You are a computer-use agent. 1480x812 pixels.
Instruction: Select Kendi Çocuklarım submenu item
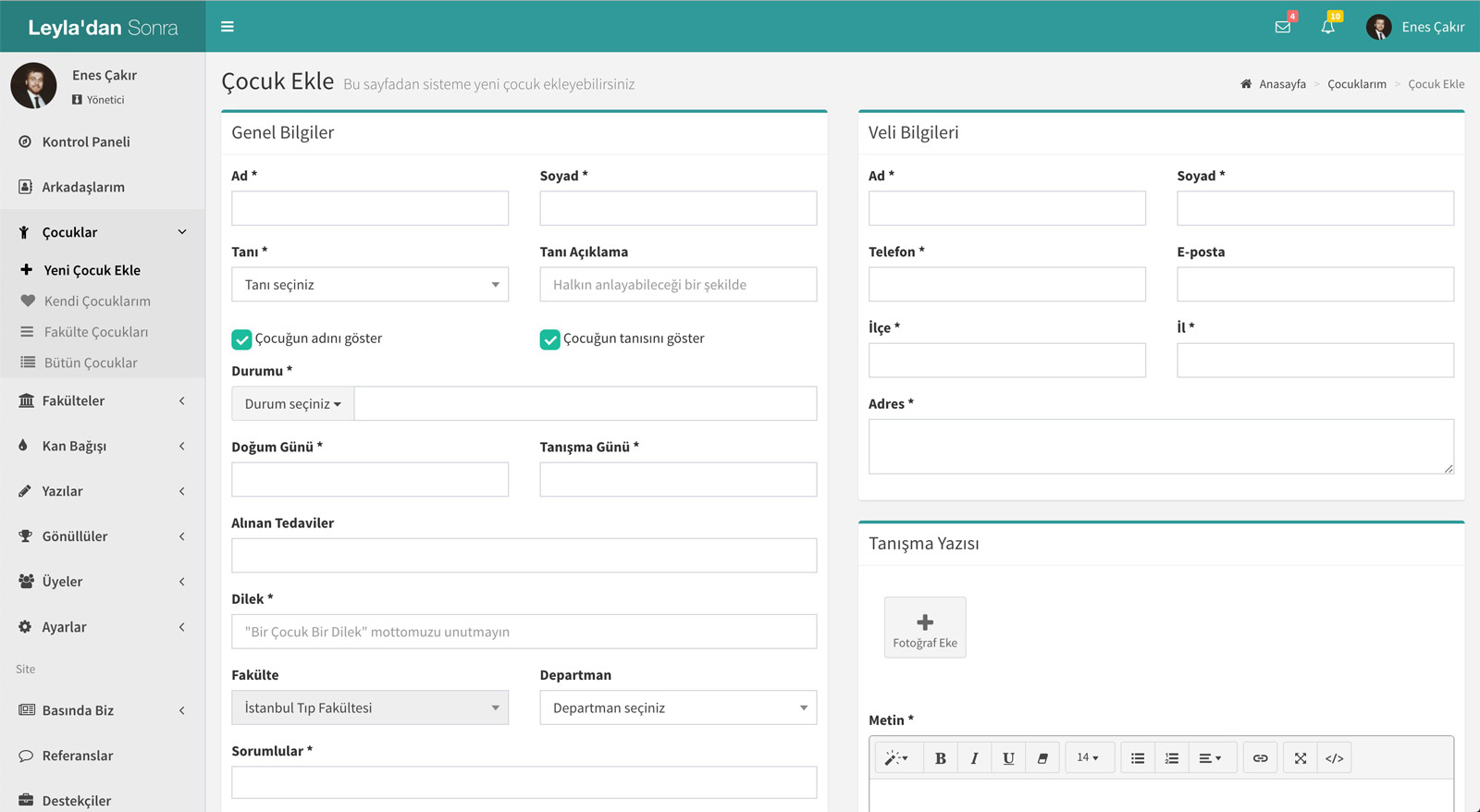point(103,301)
